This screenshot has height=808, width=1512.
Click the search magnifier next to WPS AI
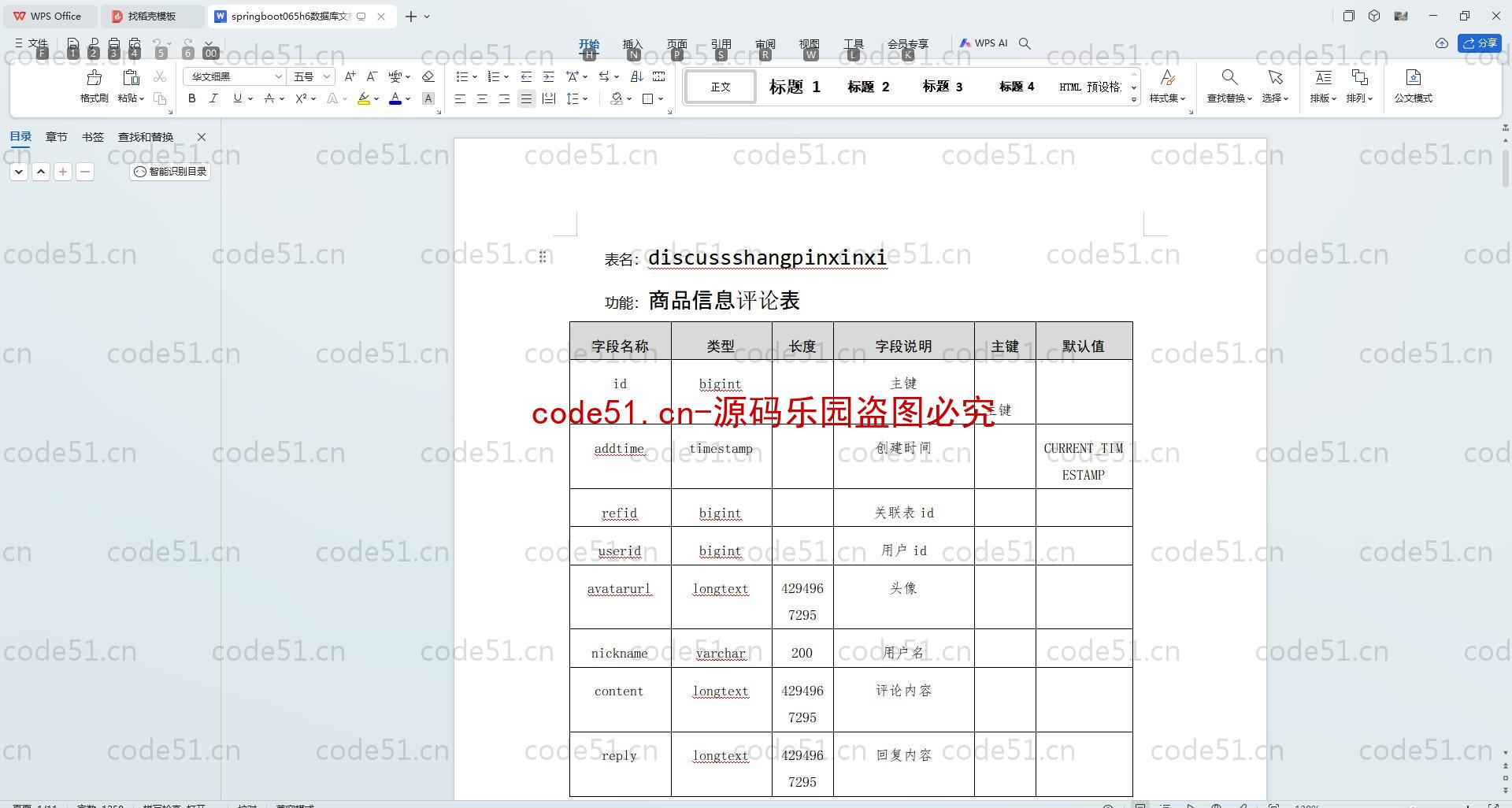(1025, 43)
